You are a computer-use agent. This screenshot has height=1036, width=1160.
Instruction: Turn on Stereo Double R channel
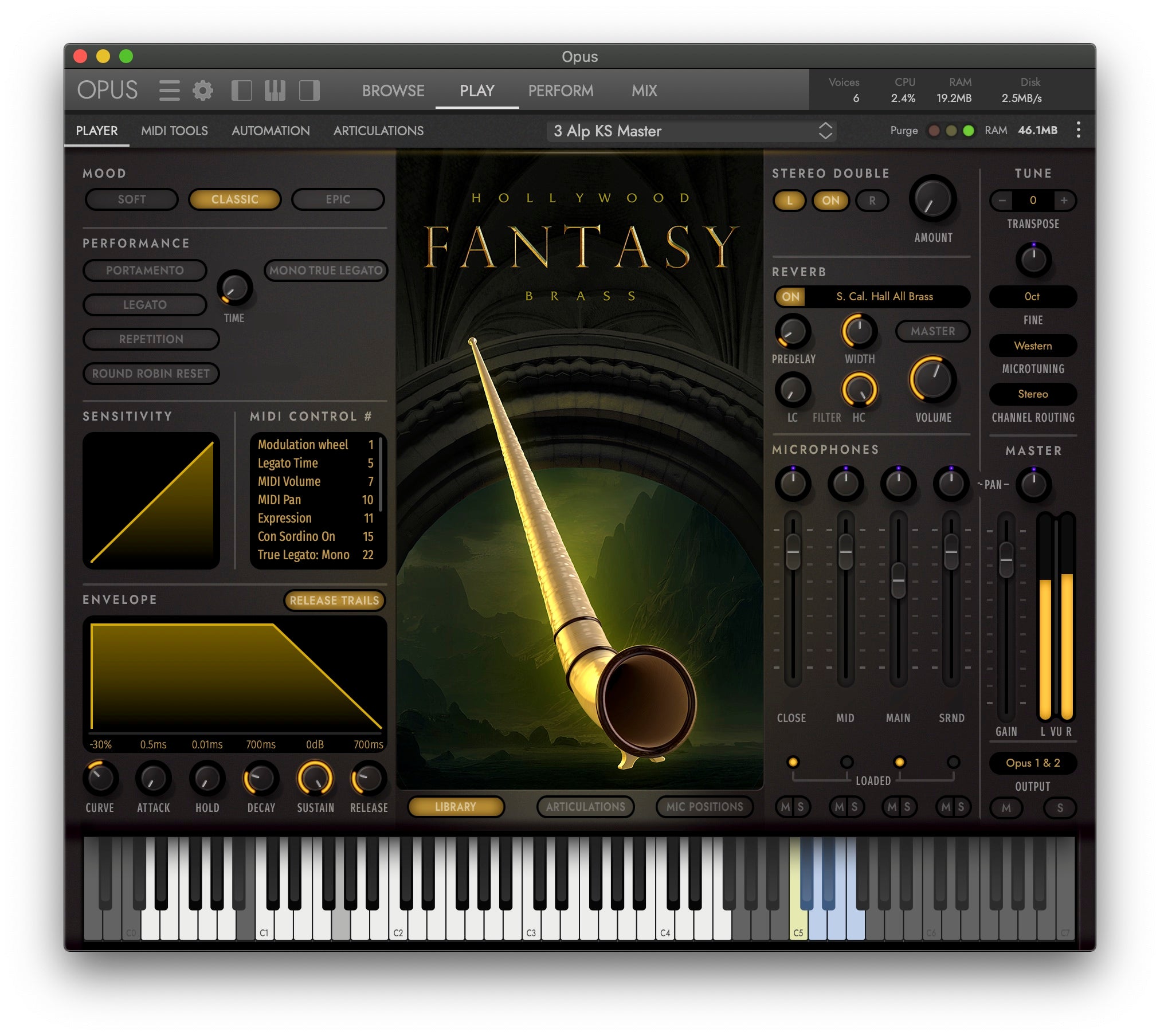(872, 201)
